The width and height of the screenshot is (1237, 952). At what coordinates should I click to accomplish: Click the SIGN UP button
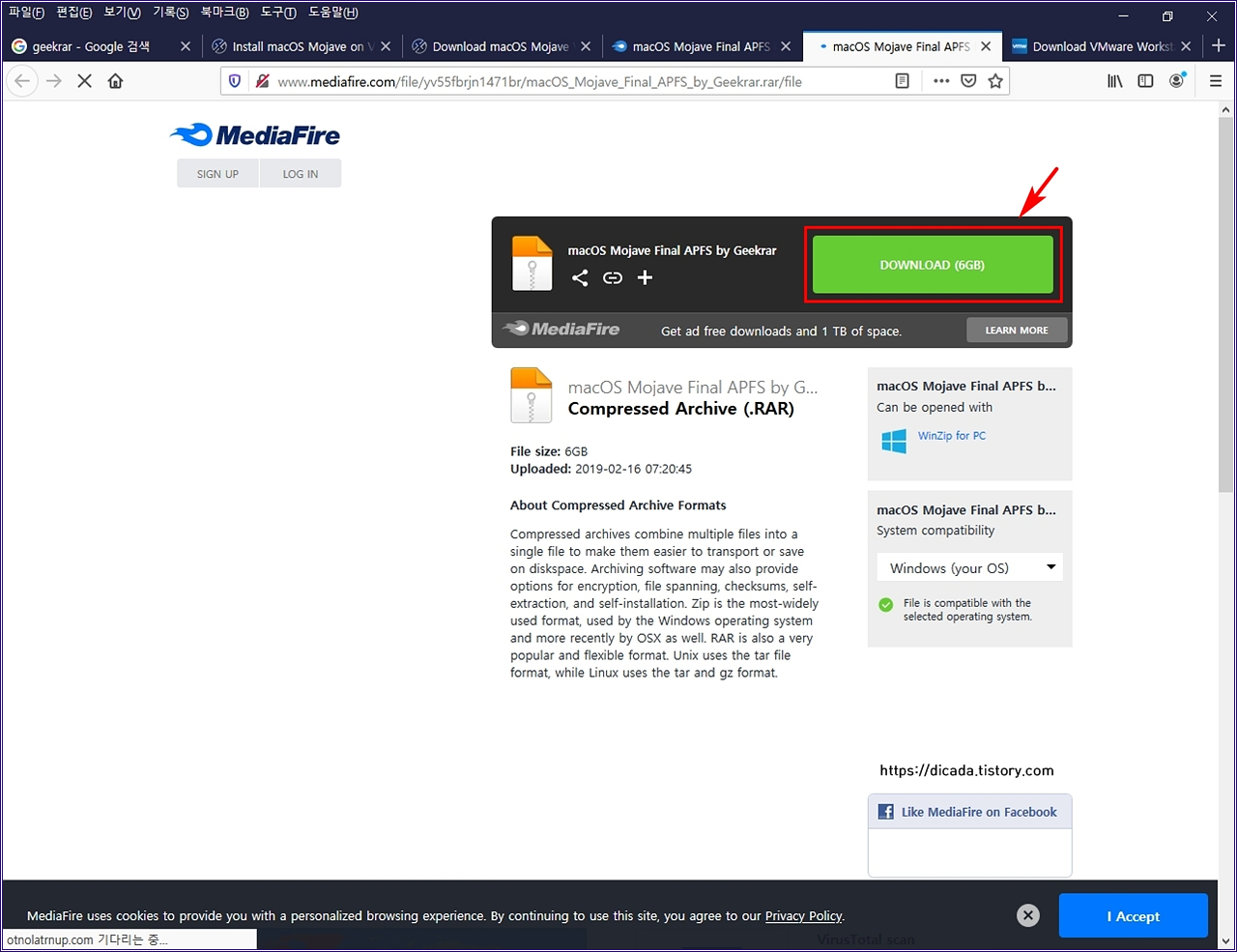217,174
